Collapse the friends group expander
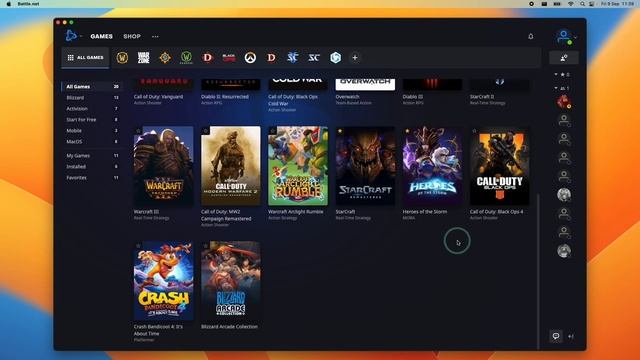640x360 pixels. click(x=556, y=88)
